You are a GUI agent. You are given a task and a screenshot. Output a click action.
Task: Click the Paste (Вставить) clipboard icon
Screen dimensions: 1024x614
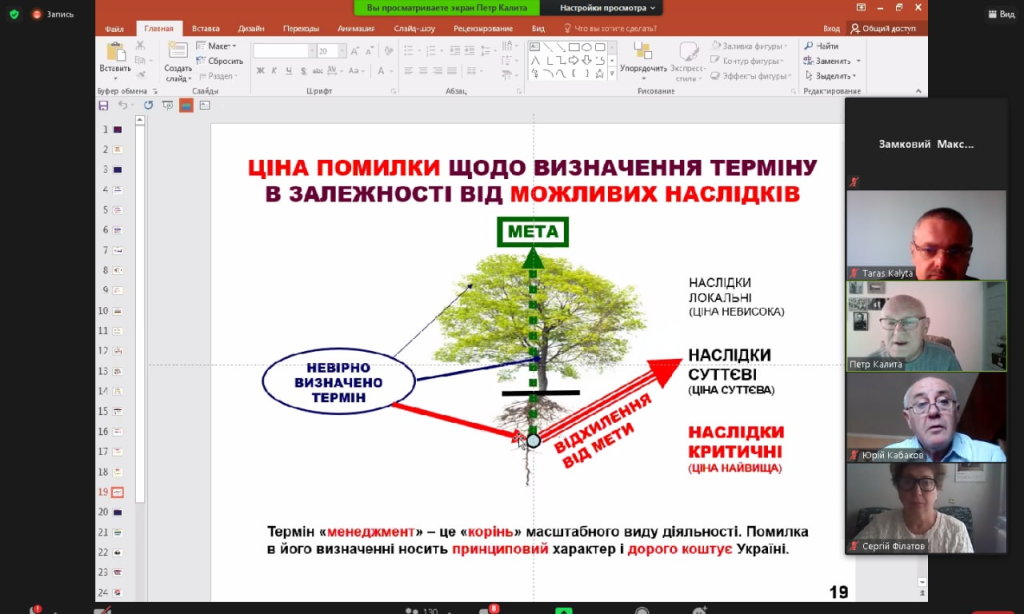116,52
